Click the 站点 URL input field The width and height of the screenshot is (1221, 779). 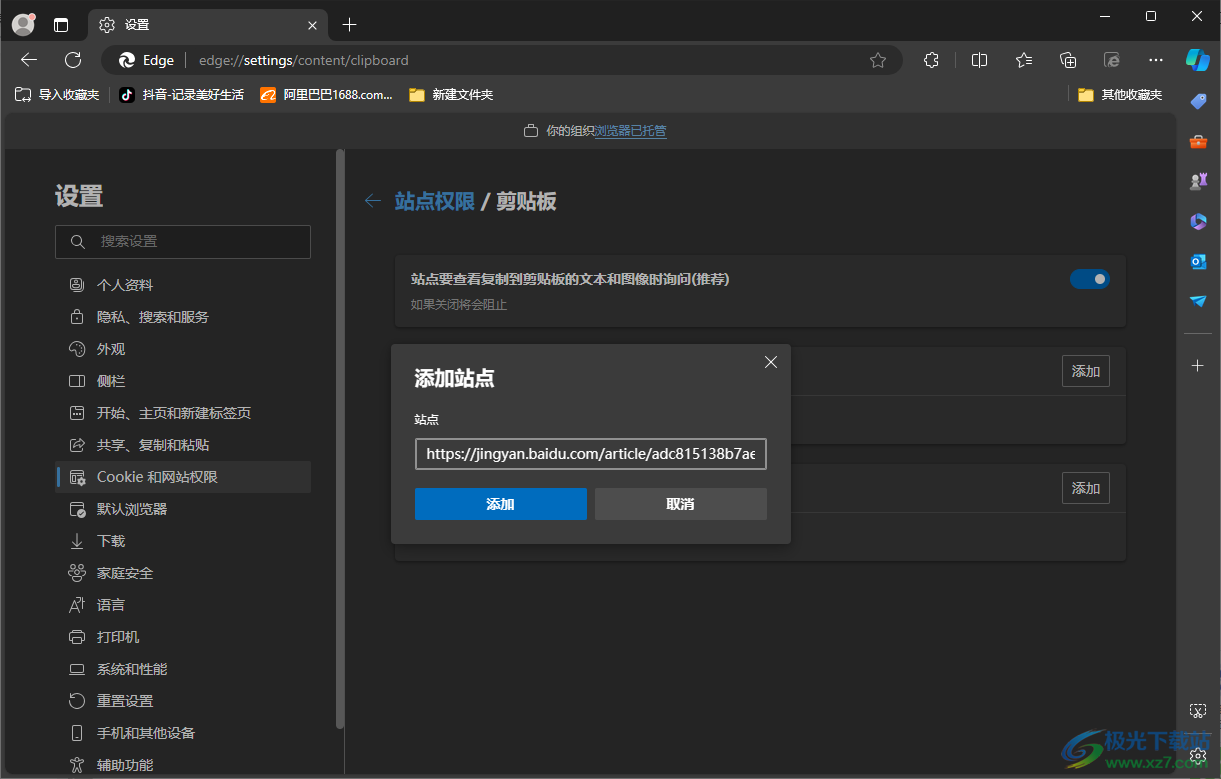click(x=590, y=454)
